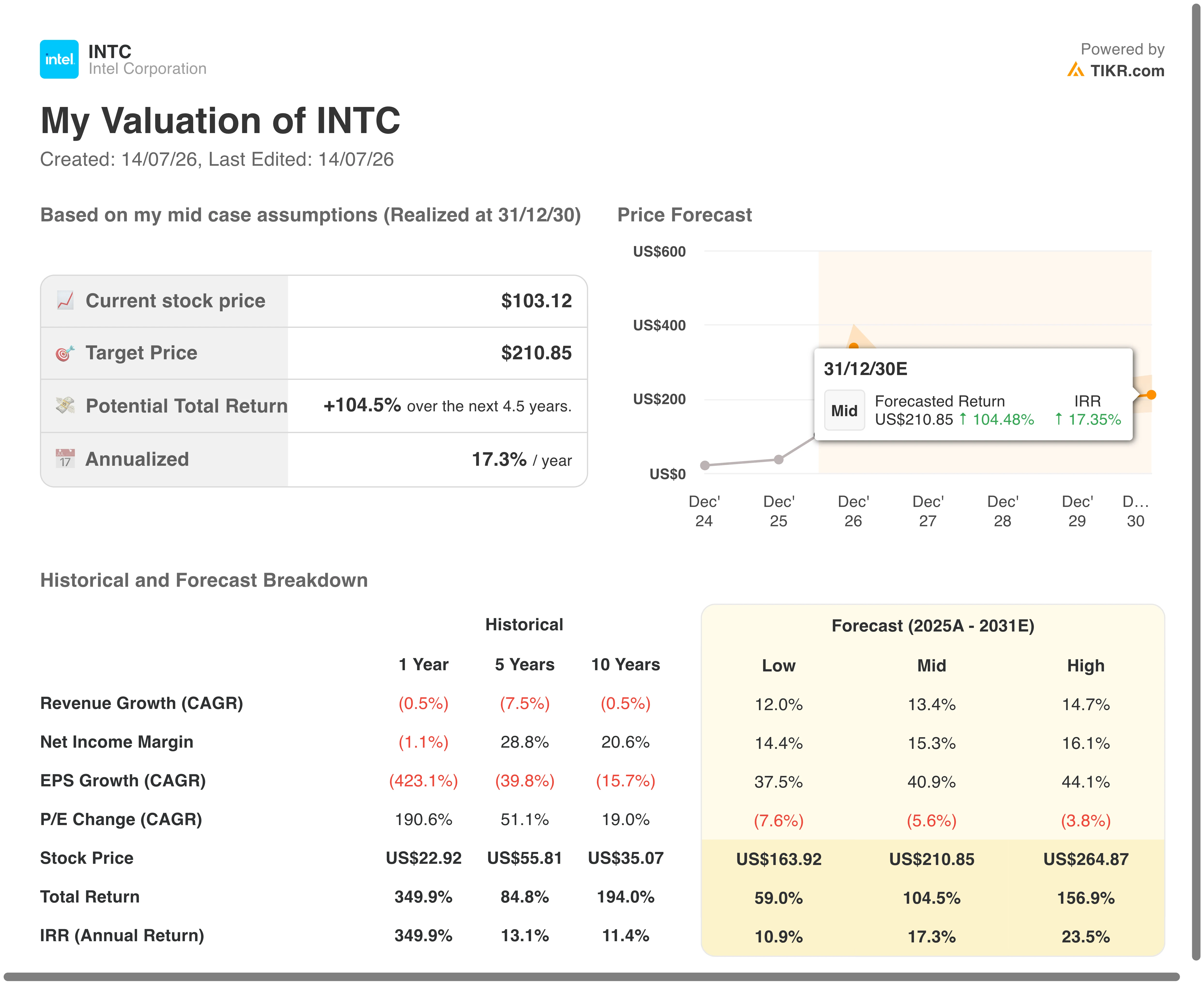
Task: Click the +104.5% potential total return value
Action: coord(362,405)
